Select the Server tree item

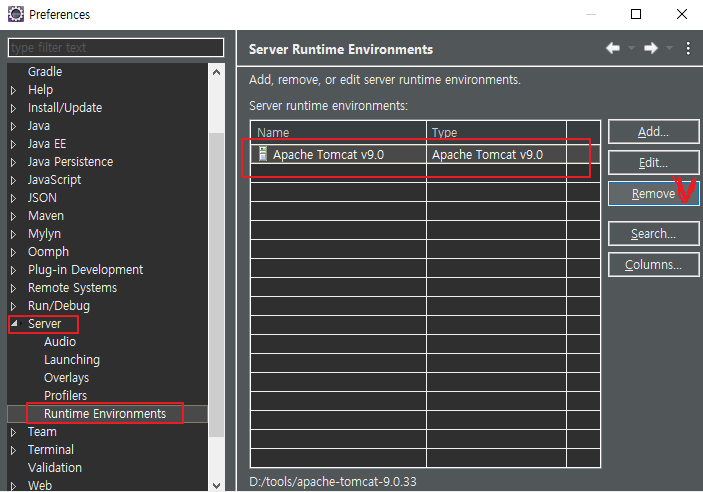[x=44, y=323]
